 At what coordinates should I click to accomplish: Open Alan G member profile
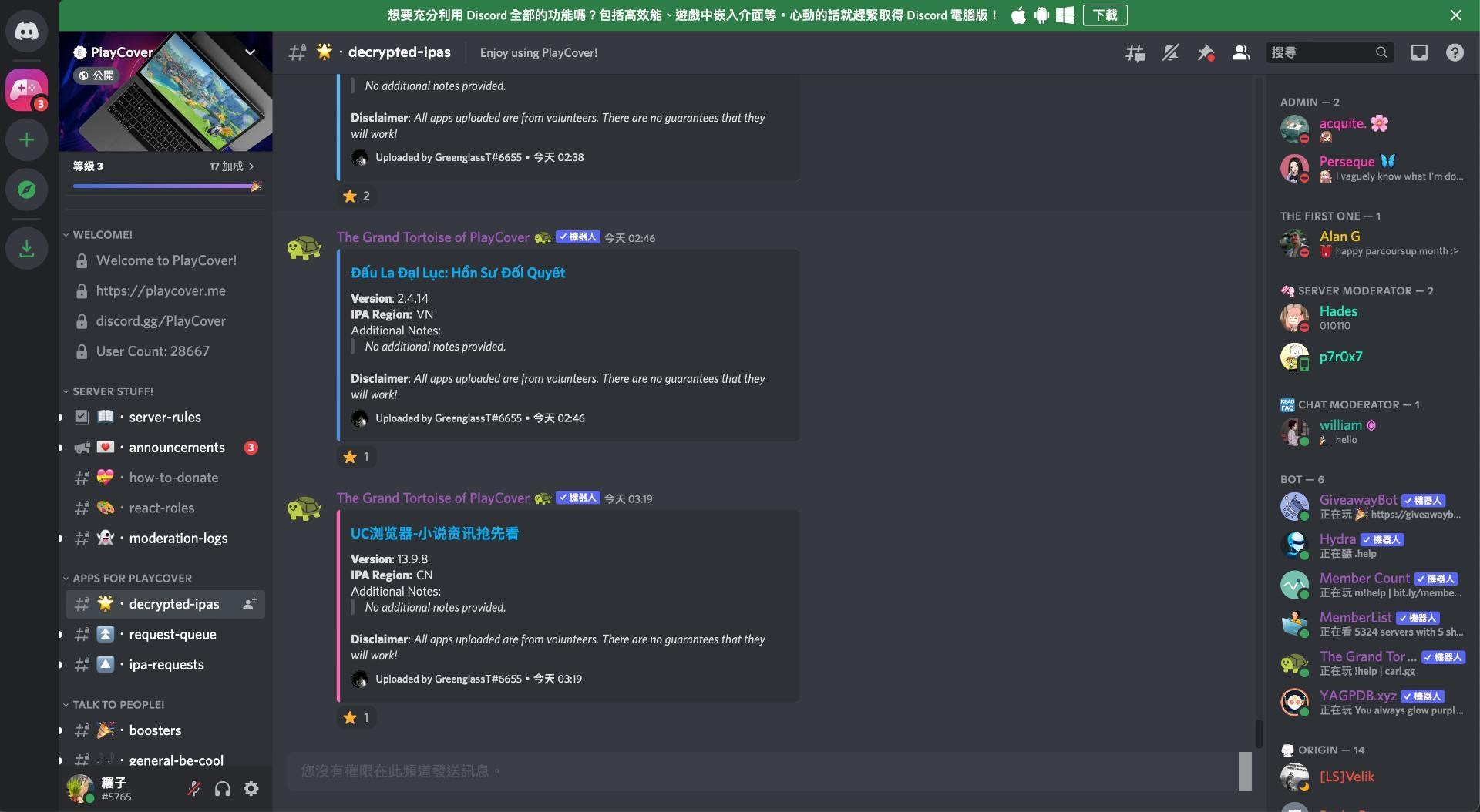(1372, 243)
